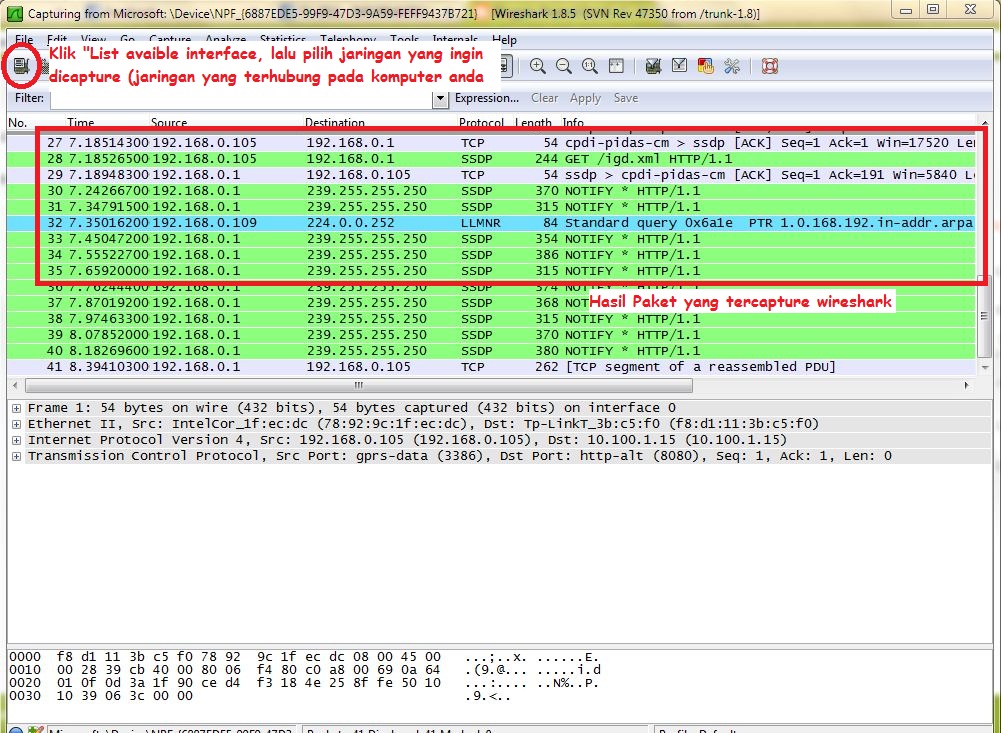The width and height of the screenshot is (1001, 733).
Task: Zoom in on packet text
Action: coord(538,66)
